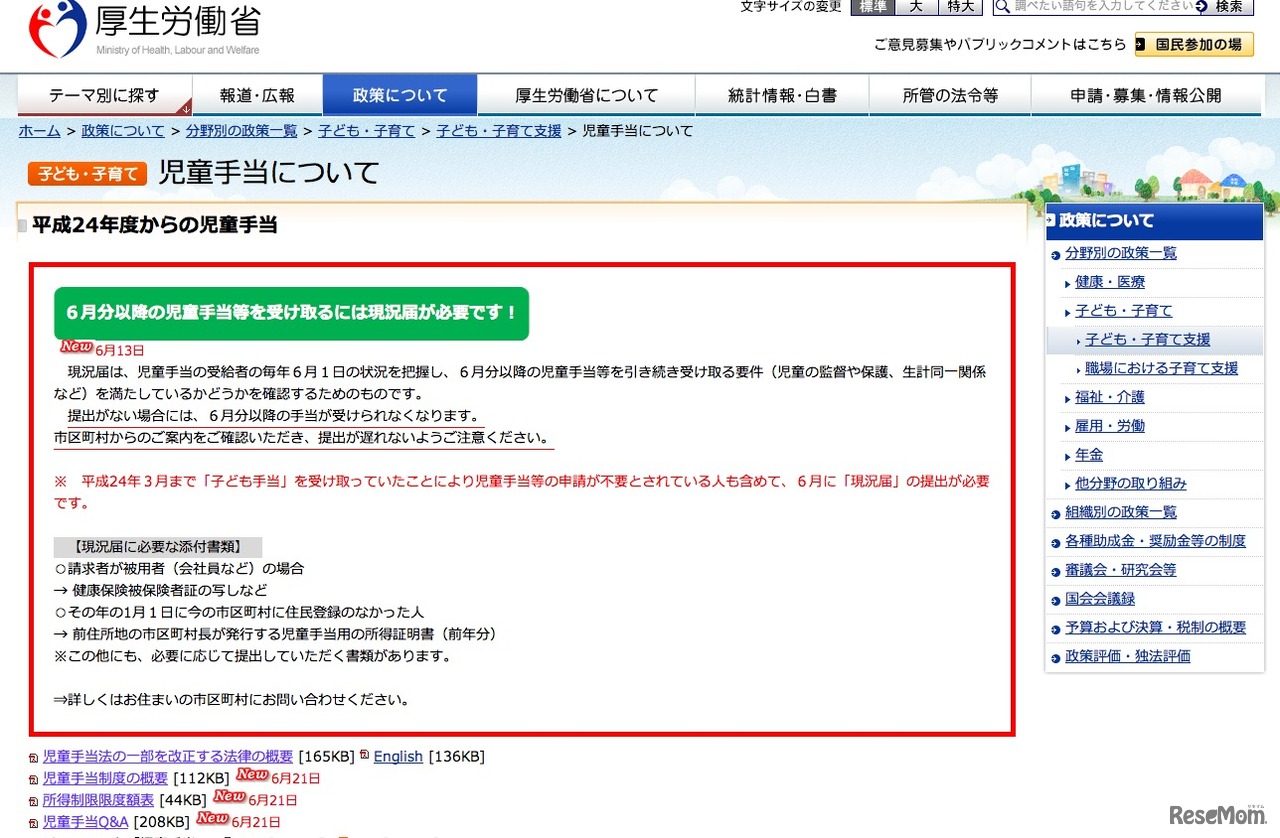Open 職場における子育て支援 in the sidebar
Screen dimensions: 1280x838
pyautogui.click(x=1162, y=369)
